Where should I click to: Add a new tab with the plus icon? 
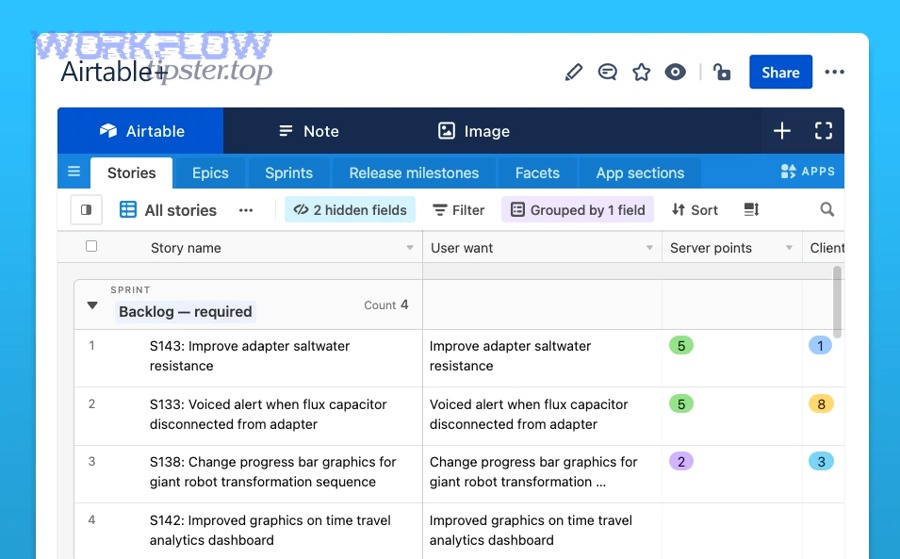tap(782, 131)
